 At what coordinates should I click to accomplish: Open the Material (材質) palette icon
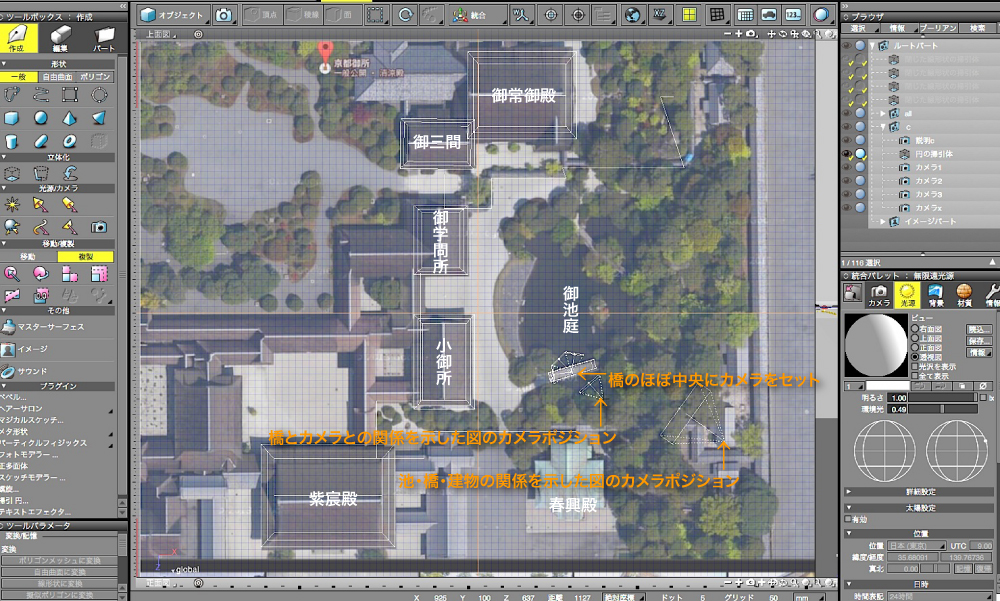964,295
